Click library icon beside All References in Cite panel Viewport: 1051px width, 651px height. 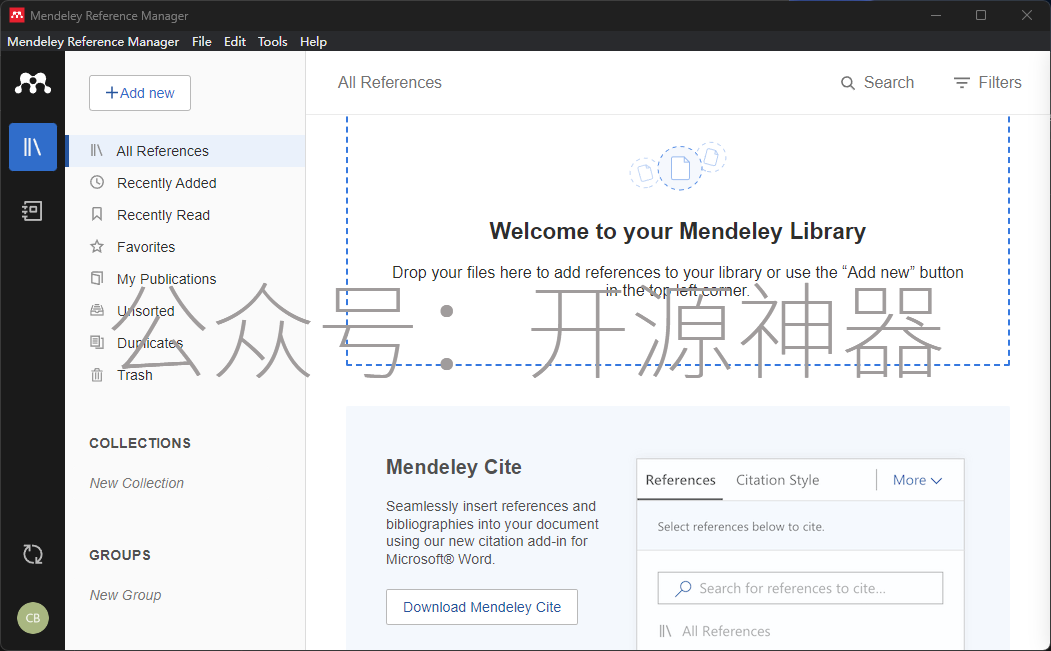pyautogui.click(x=665, y=631)
